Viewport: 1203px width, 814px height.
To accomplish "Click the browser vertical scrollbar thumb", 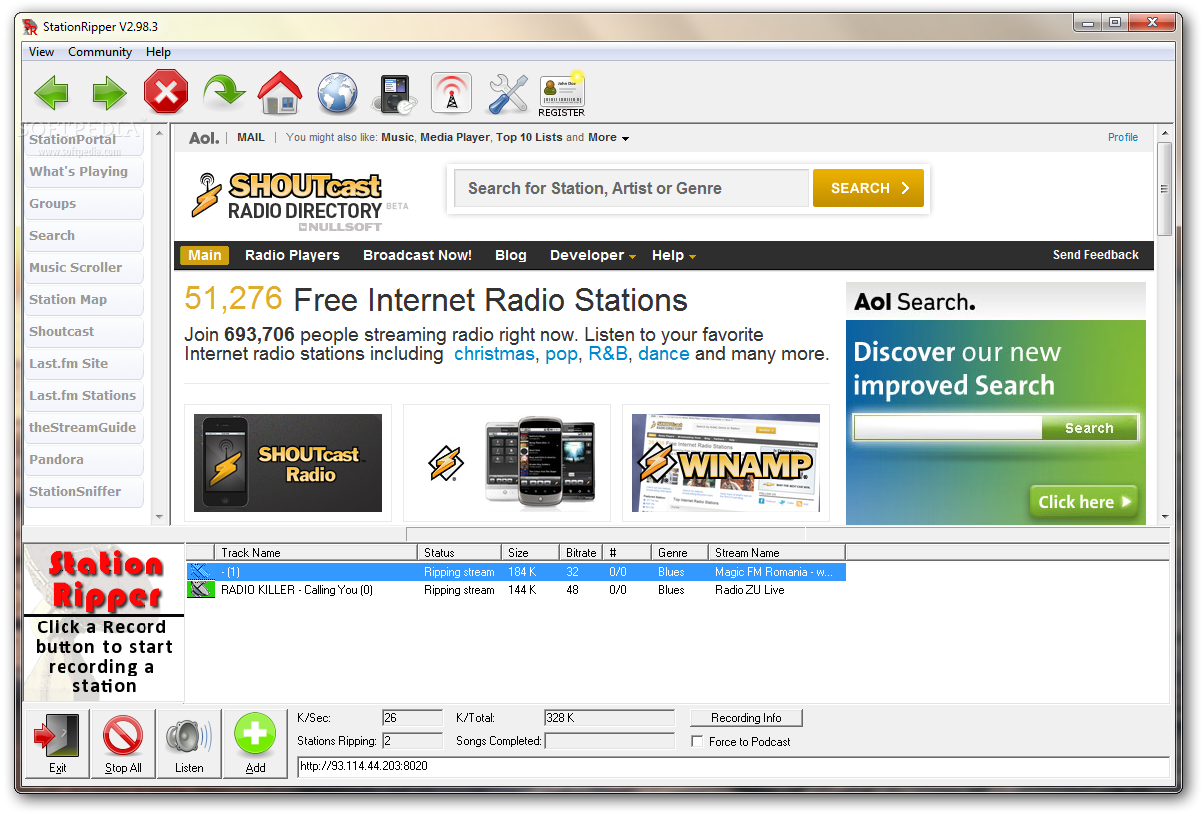I will click(1164, 188).
